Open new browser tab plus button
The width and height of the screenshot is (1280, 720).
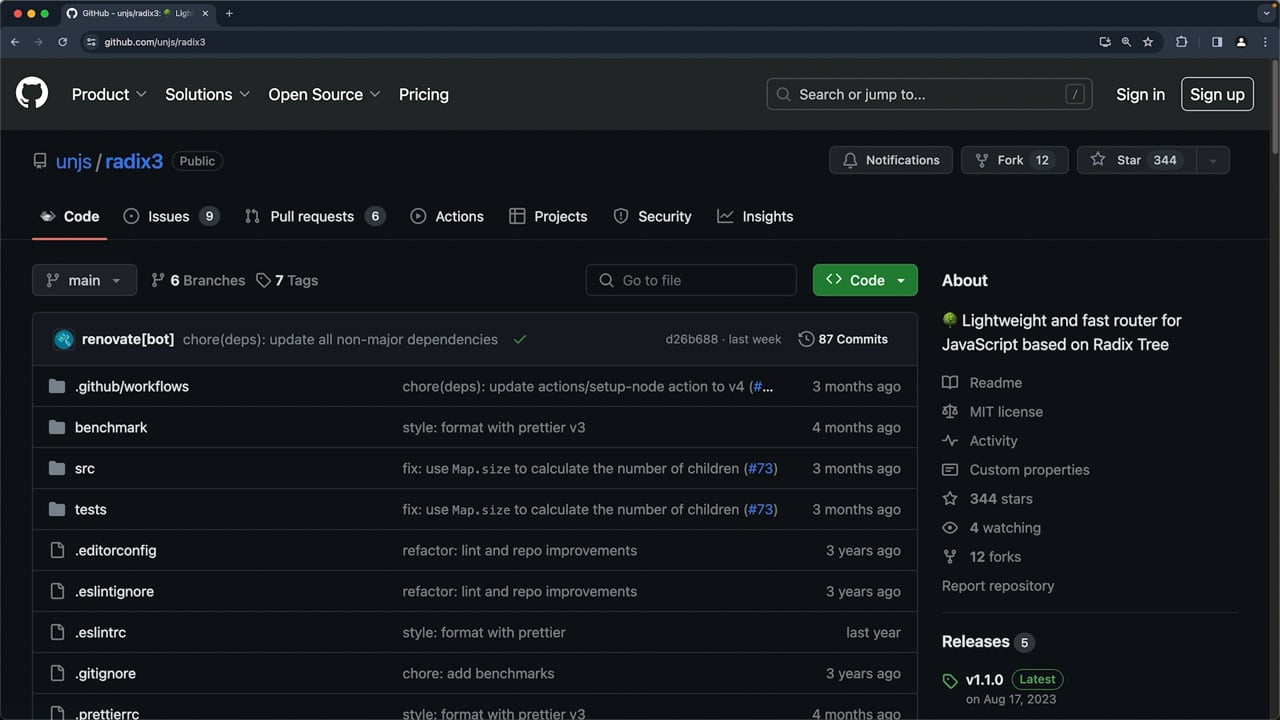(x=229, y=13)
